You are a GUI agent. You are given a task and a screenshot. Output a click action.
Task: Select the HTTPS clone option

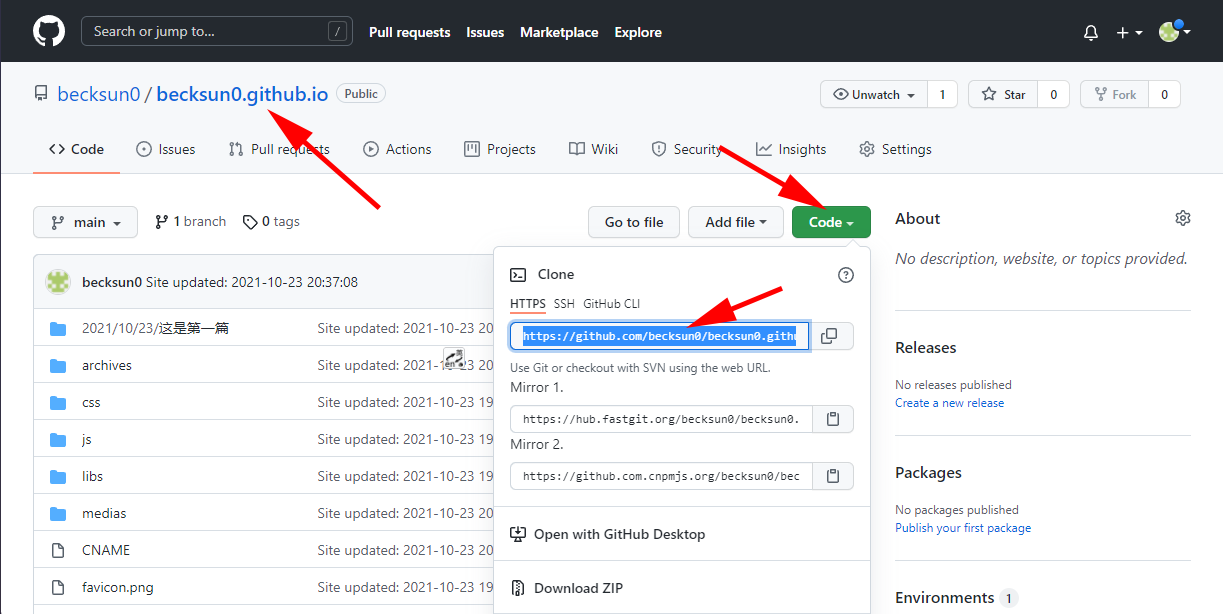tap(528, 304)
